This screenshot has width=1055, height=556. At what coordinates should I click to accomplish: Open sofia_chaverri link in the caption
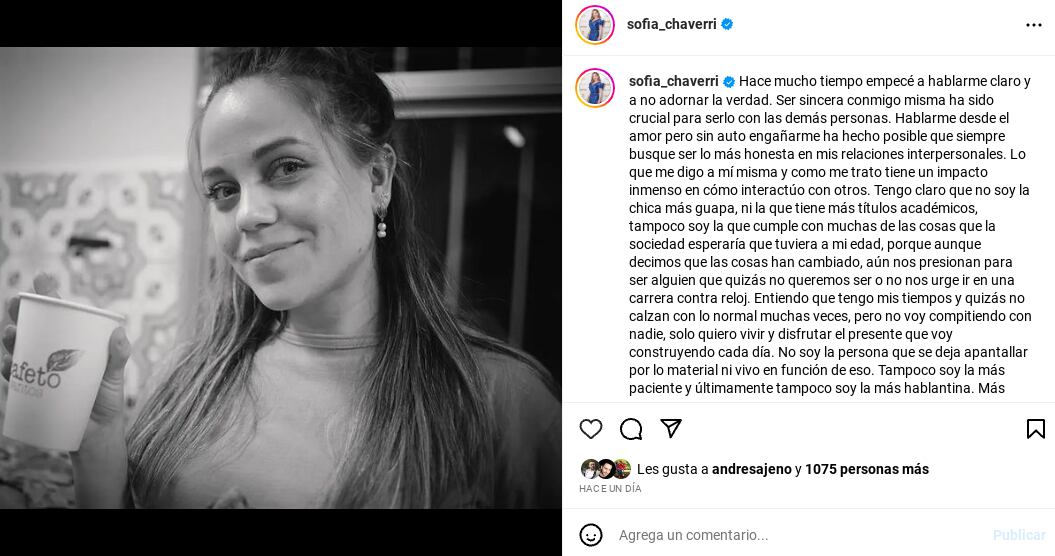(x=674, y=81)
